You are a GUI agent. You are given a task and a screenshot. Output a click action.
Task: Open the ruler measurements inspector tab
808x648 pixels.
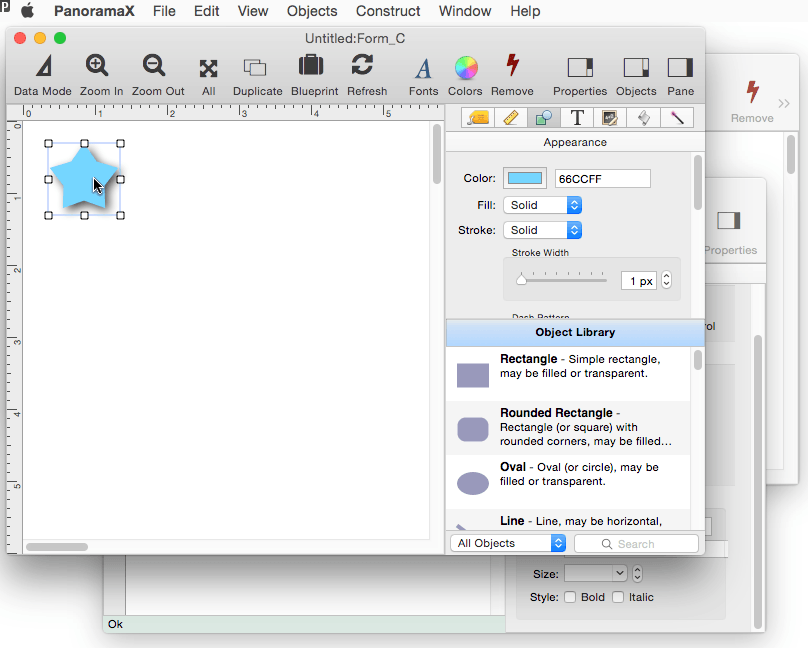click(x=511, y=118)
